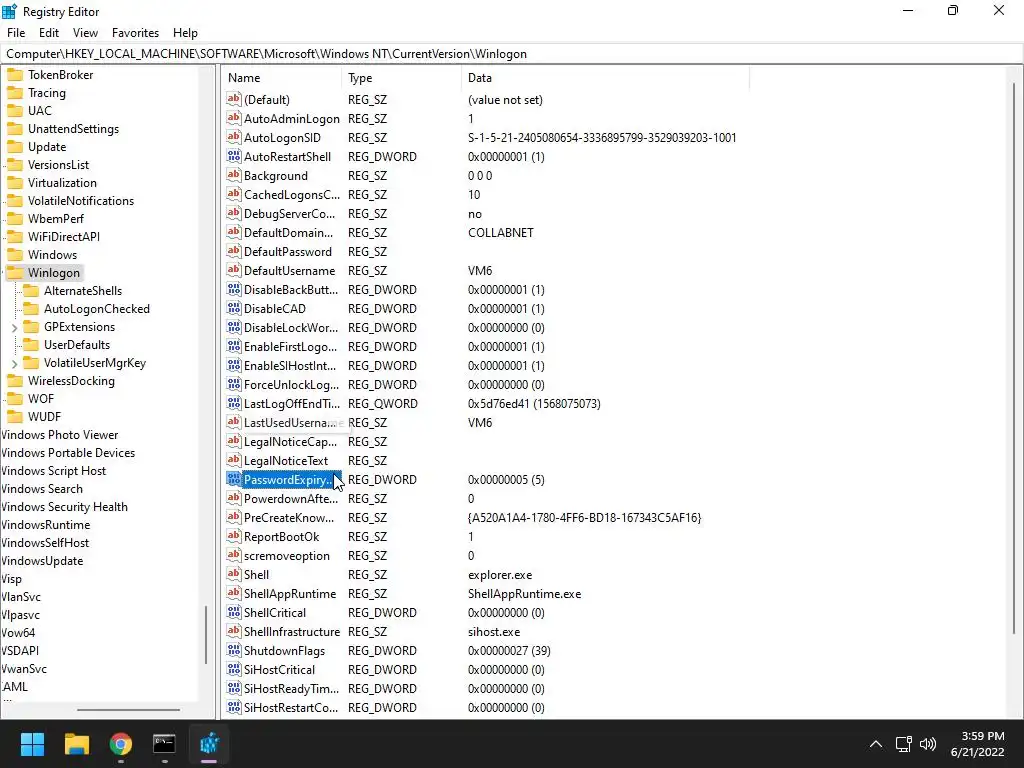Click the DefaultPassword string icon
Viewport: 1024px width, 768px height.
(x=234, y=251)
